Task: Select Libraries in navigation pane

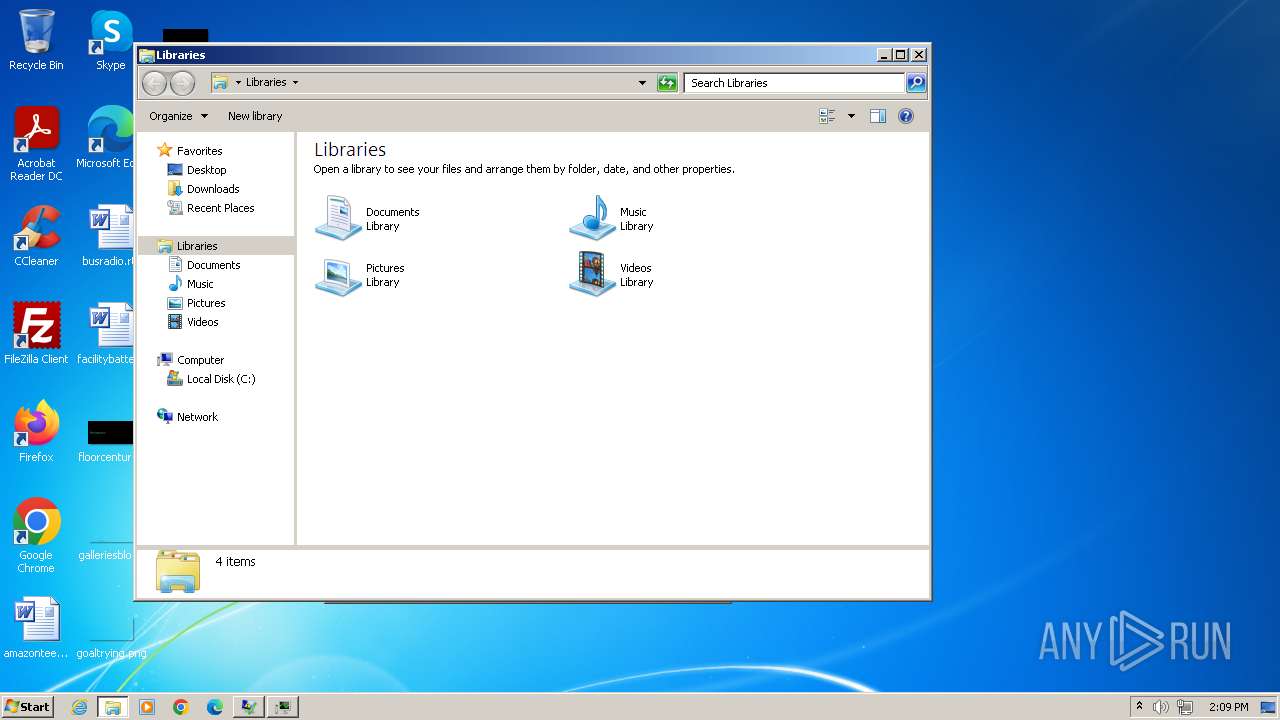Action: point(197,246)
